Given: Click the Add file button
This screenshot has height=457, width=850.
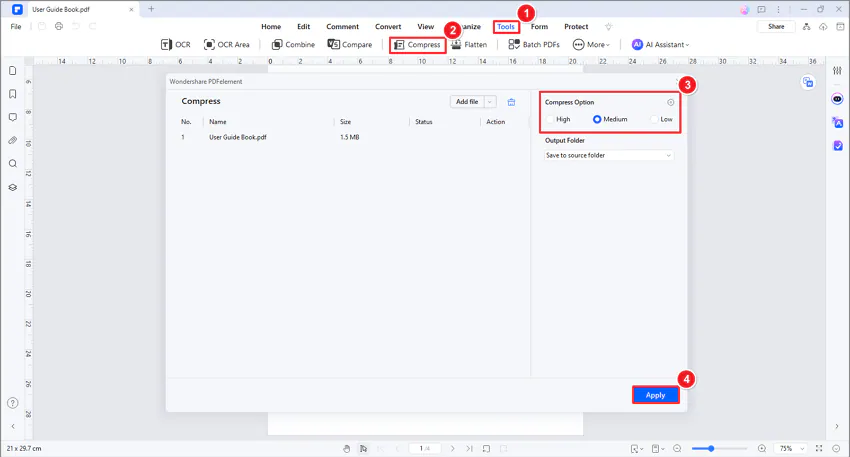Looking at the screenshot, I should (x=467, y=102).
